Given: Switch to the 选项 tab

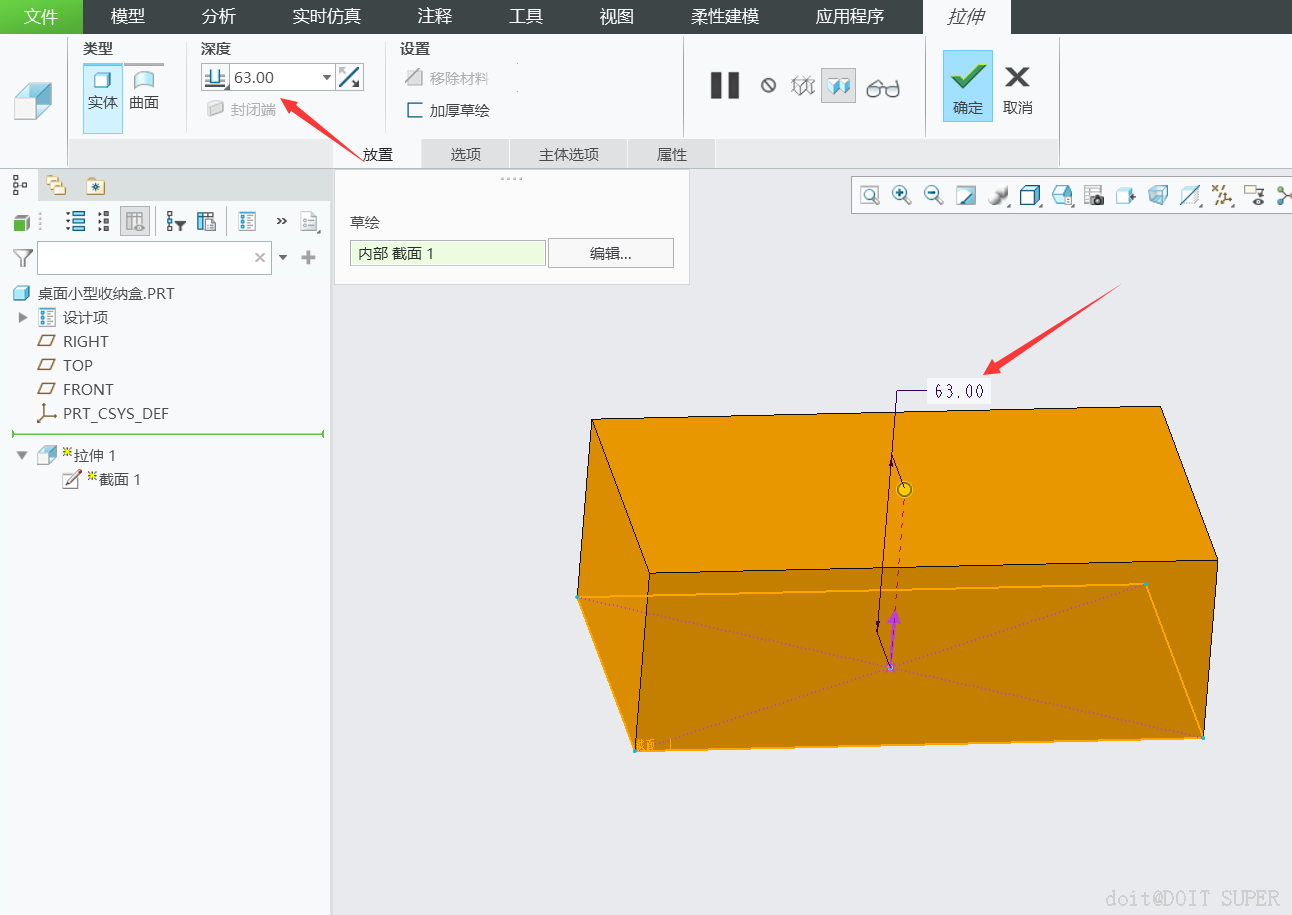Looking at the screenshot, I should click(466, 154).
